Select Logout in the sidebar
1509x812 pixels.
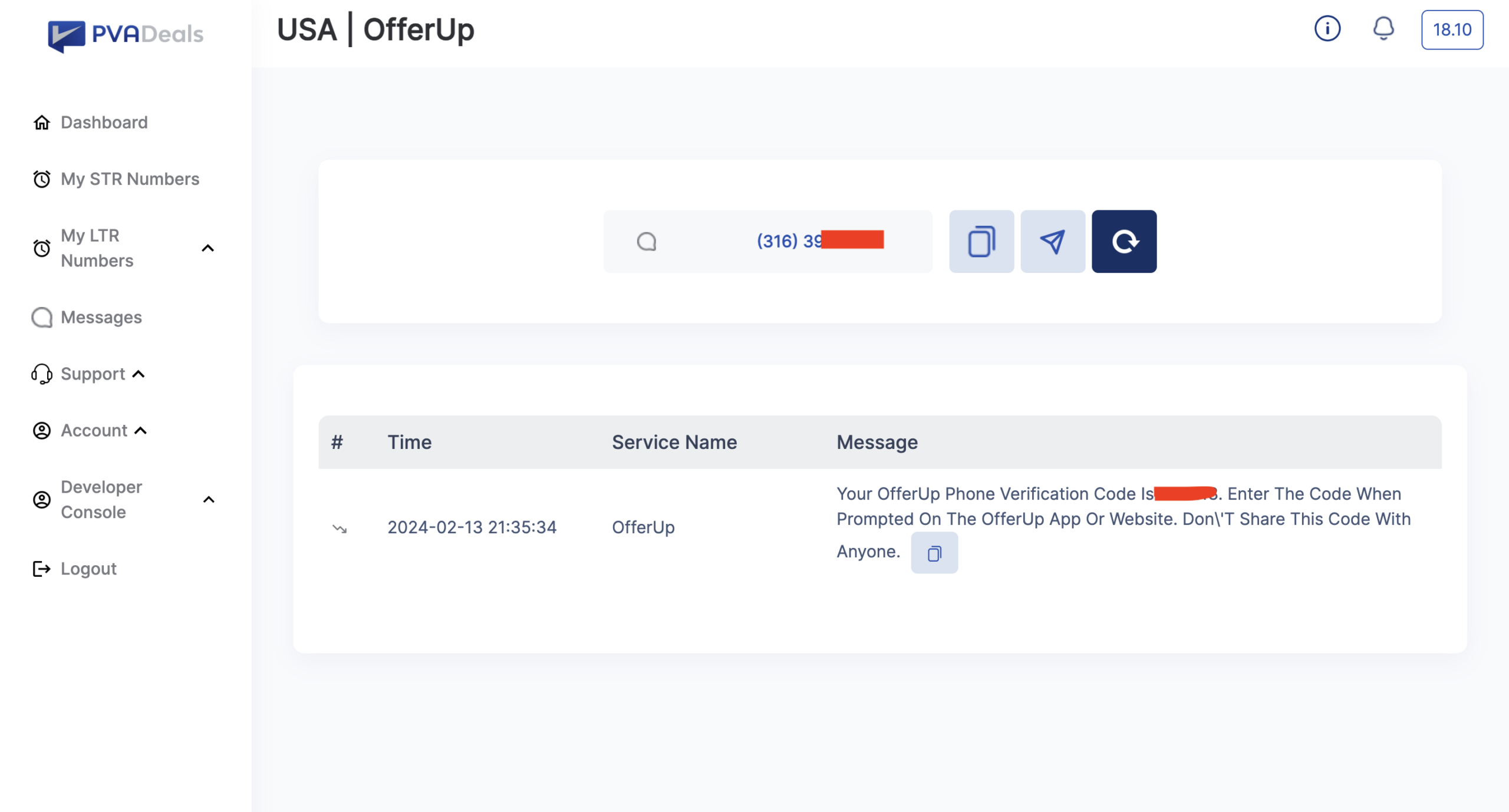coord(89,569)
